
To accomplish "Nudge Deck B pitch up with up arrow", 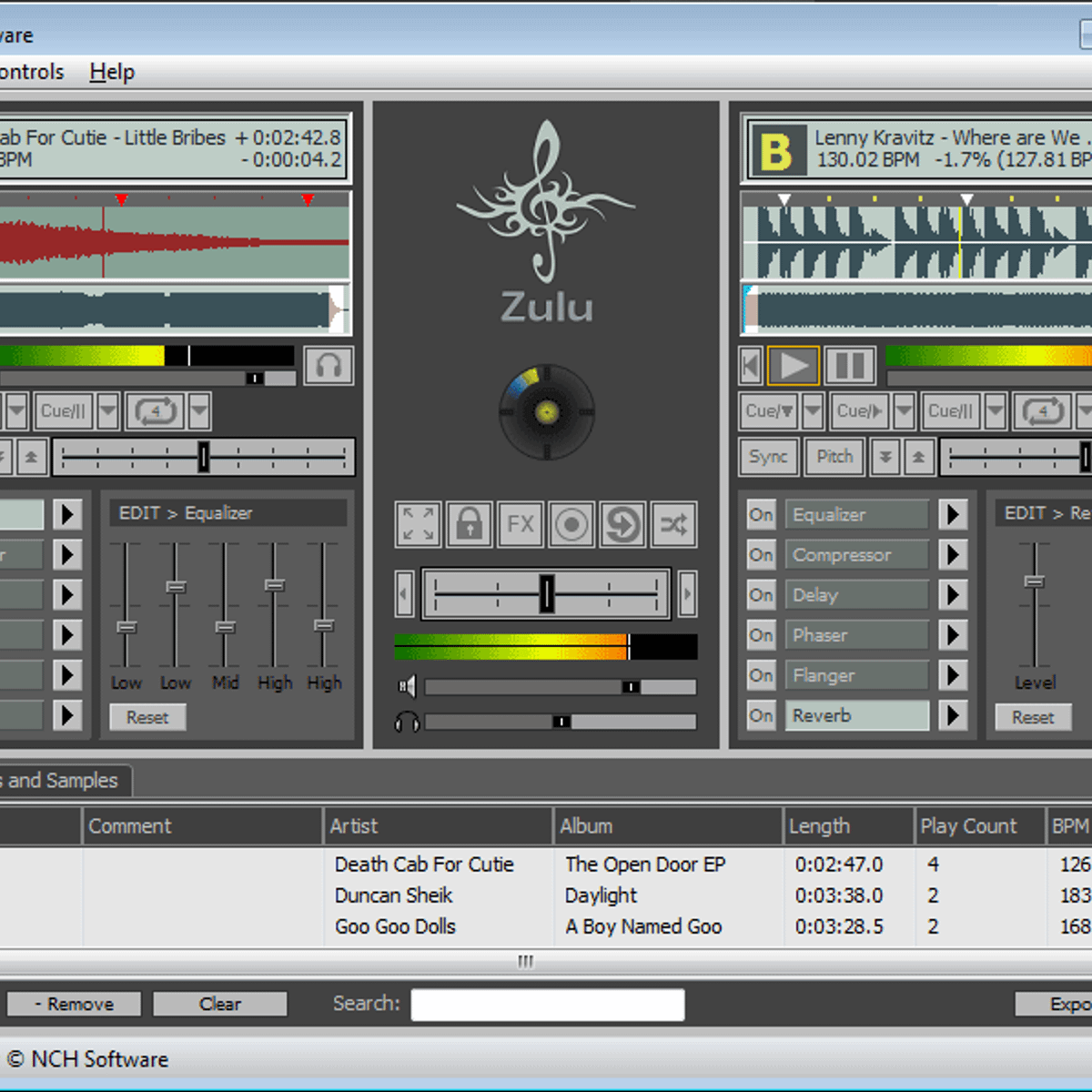I will click(x=918, y=457).
